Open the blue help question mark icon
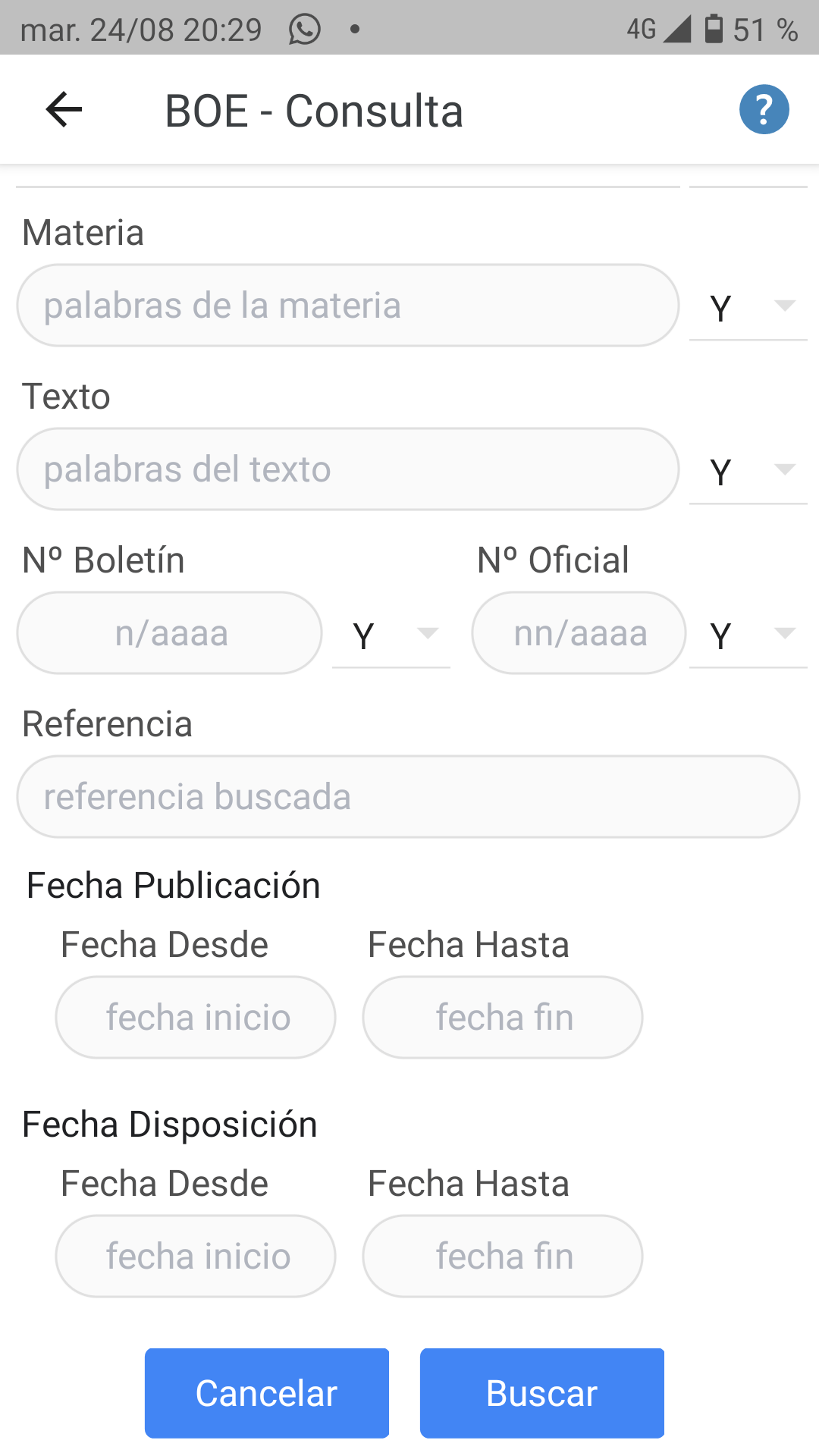 tap(764, 110)
